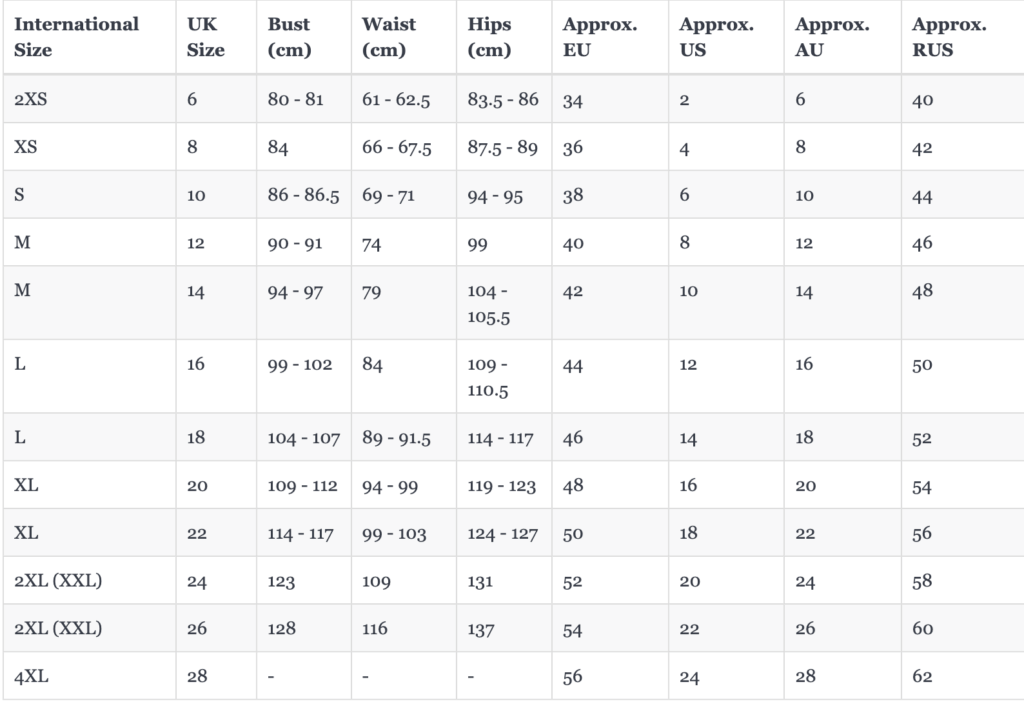Select waist value 99 - 103
The width and height of the screenshot is (1024, 702).
pos(394,534)
